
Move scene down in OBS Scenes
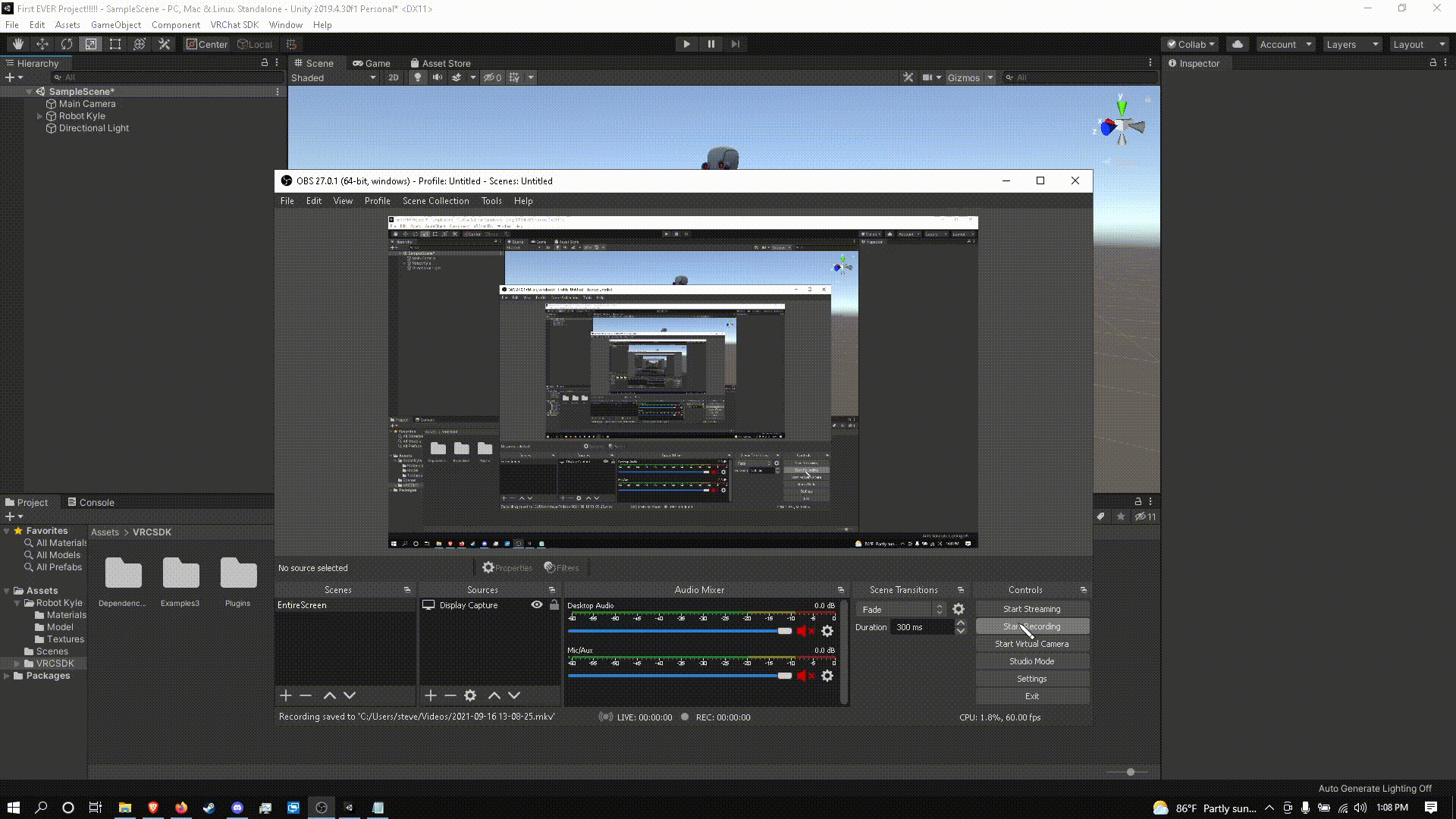(350, 695)
